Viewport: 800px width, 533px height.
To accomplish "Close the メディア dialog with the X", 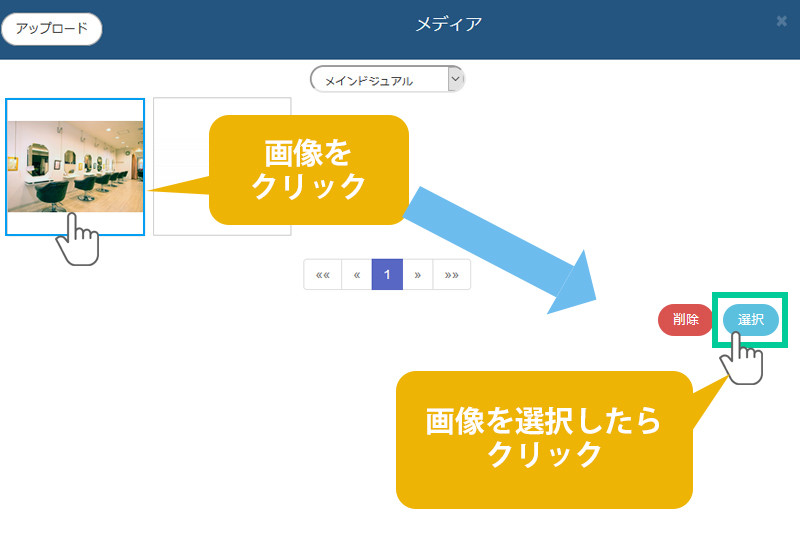I will pos(781,21).
